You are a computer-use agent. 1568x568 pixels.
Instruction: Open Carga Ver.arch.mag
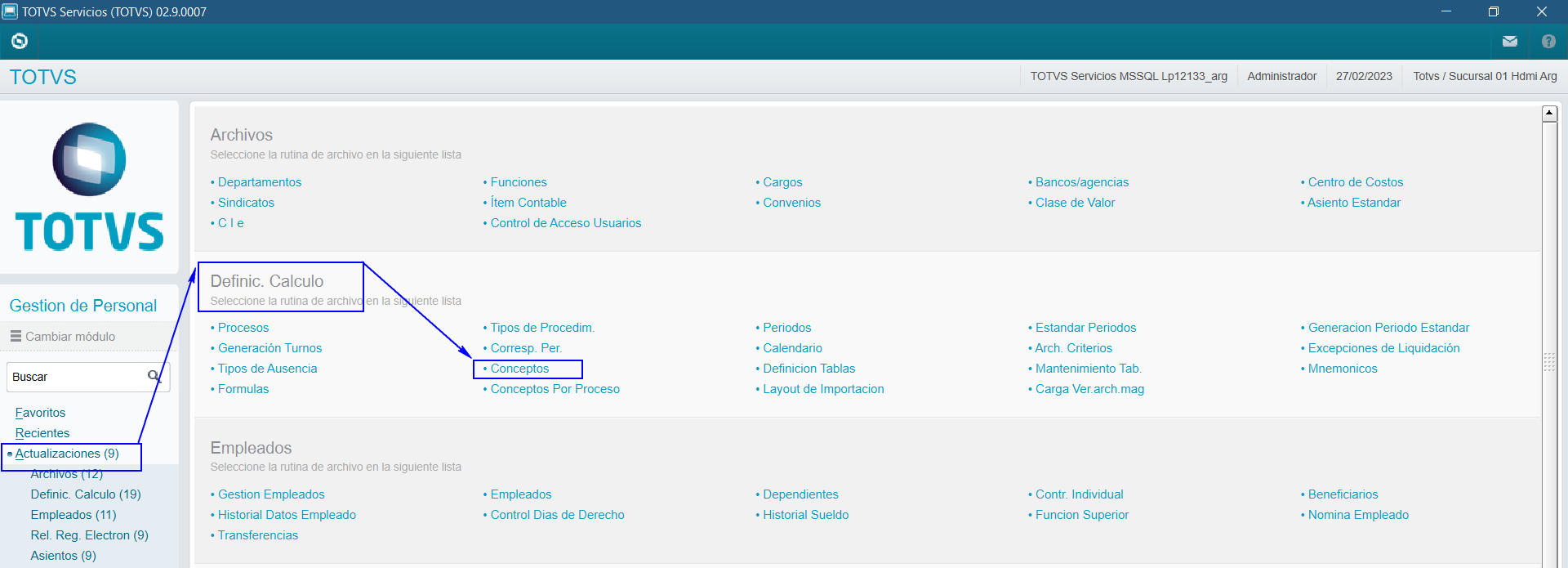click(x=1089, y=389)
